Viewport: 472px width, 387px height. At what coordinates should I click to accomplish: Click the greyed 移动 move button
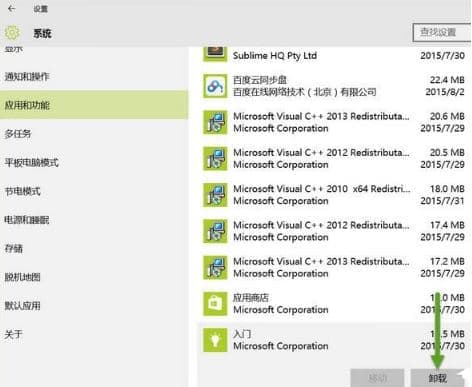(377, 378)
